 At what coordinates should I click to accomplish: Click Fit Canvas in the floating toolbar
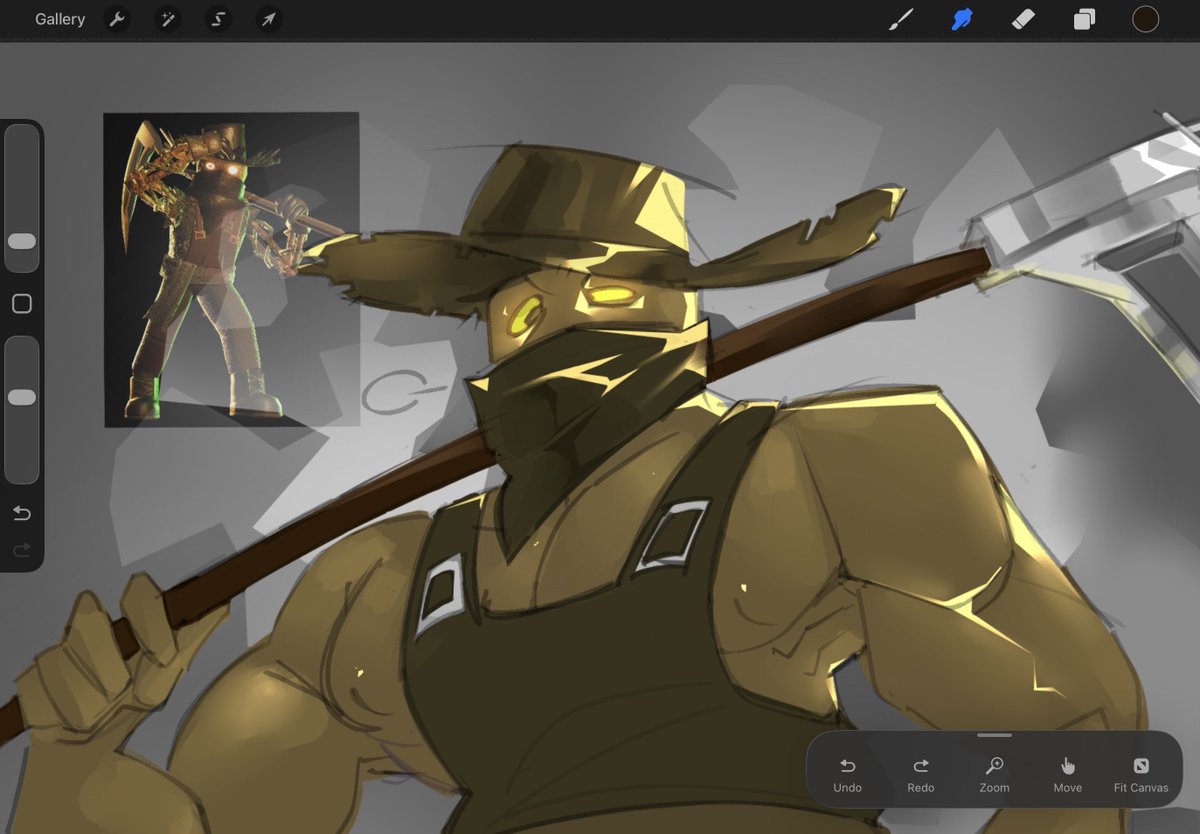tap(1141, 774)
